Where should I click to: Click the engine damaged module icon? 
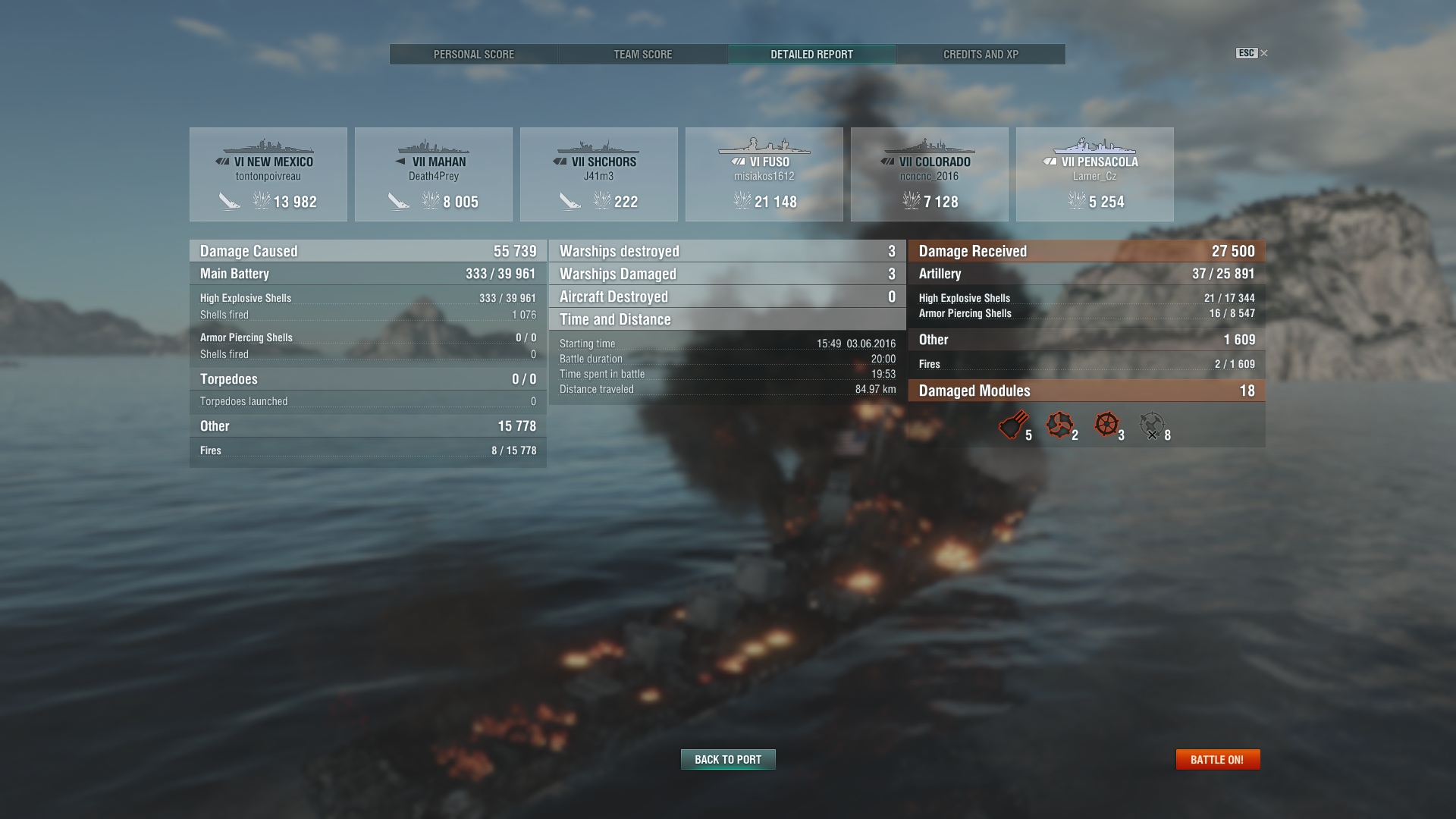click(x=1059, y=425)
